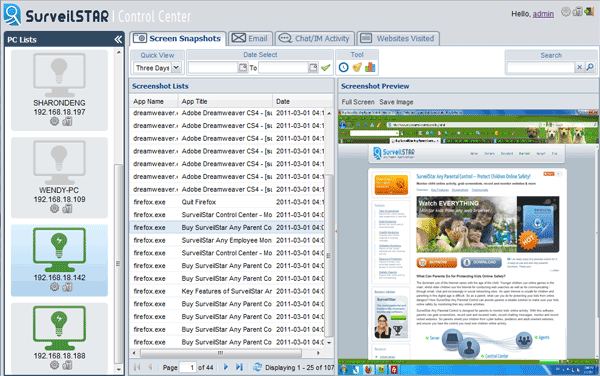Open the report icon under 192.168.18.188
This screenshot has height=376, width=600.
click(x=67, y=365)
